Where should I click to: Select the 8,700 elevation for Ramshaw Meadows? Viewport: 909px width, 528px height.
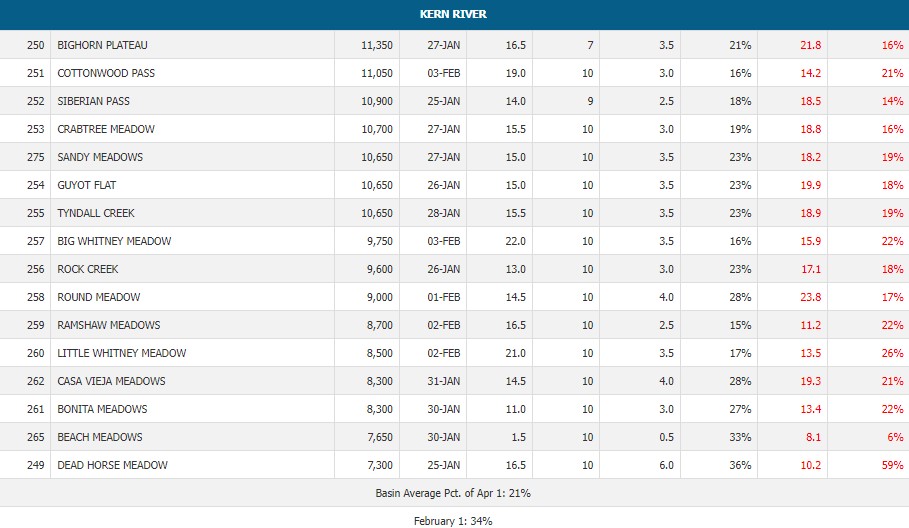379,325
